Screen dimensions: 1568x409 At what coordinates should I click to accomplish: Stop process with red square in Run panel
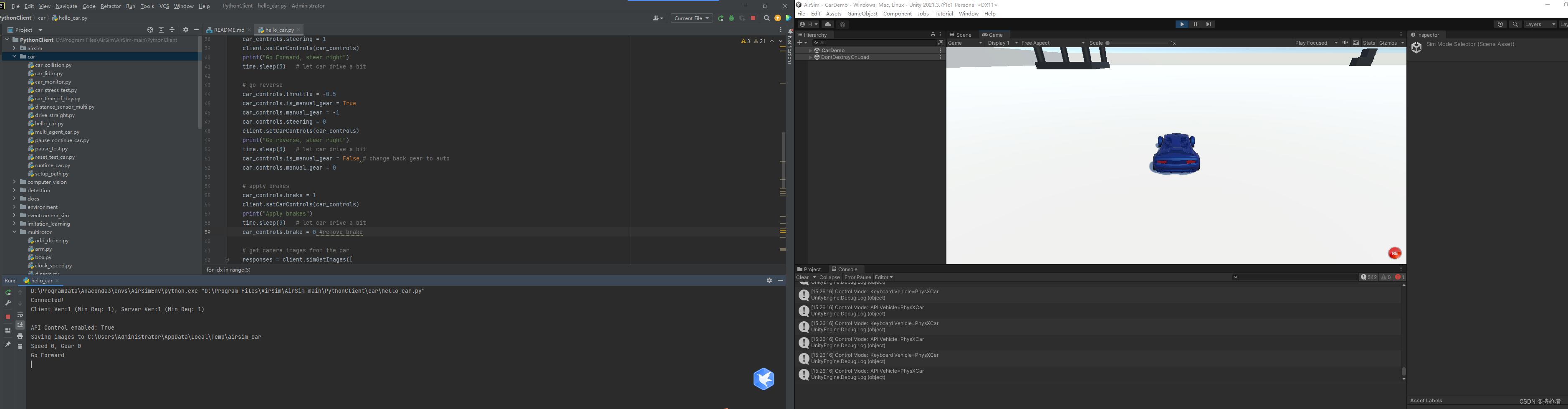pos(8,317)
